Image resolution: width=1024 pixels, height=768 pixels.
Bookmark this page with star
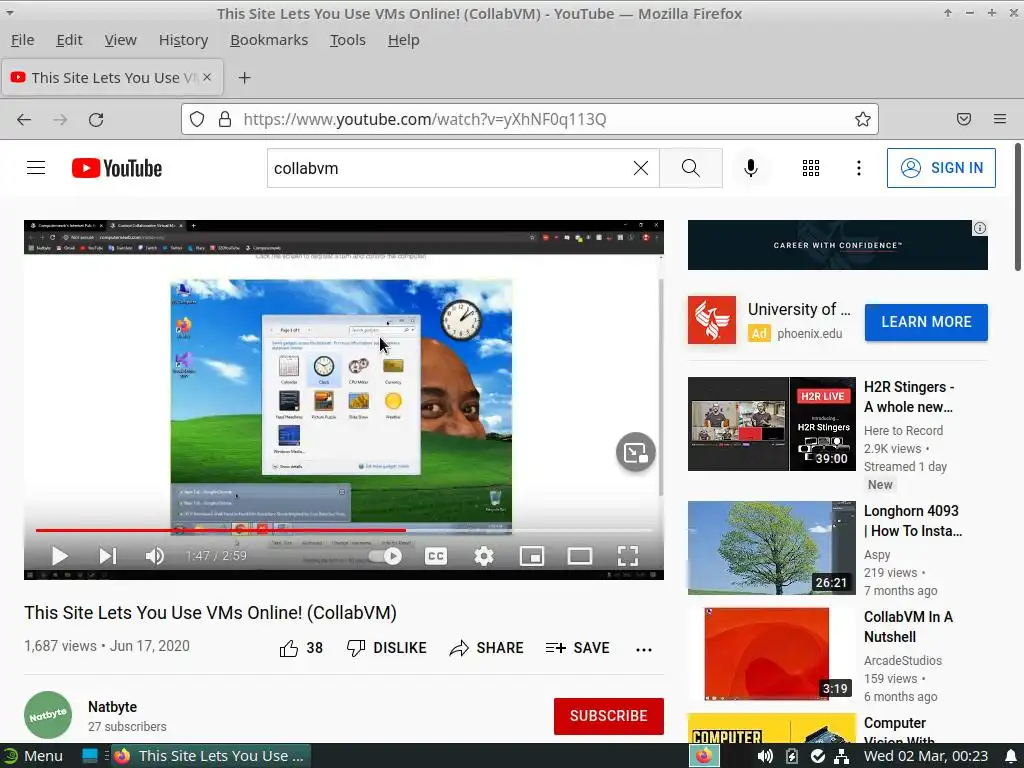click(x=862, y=119)
